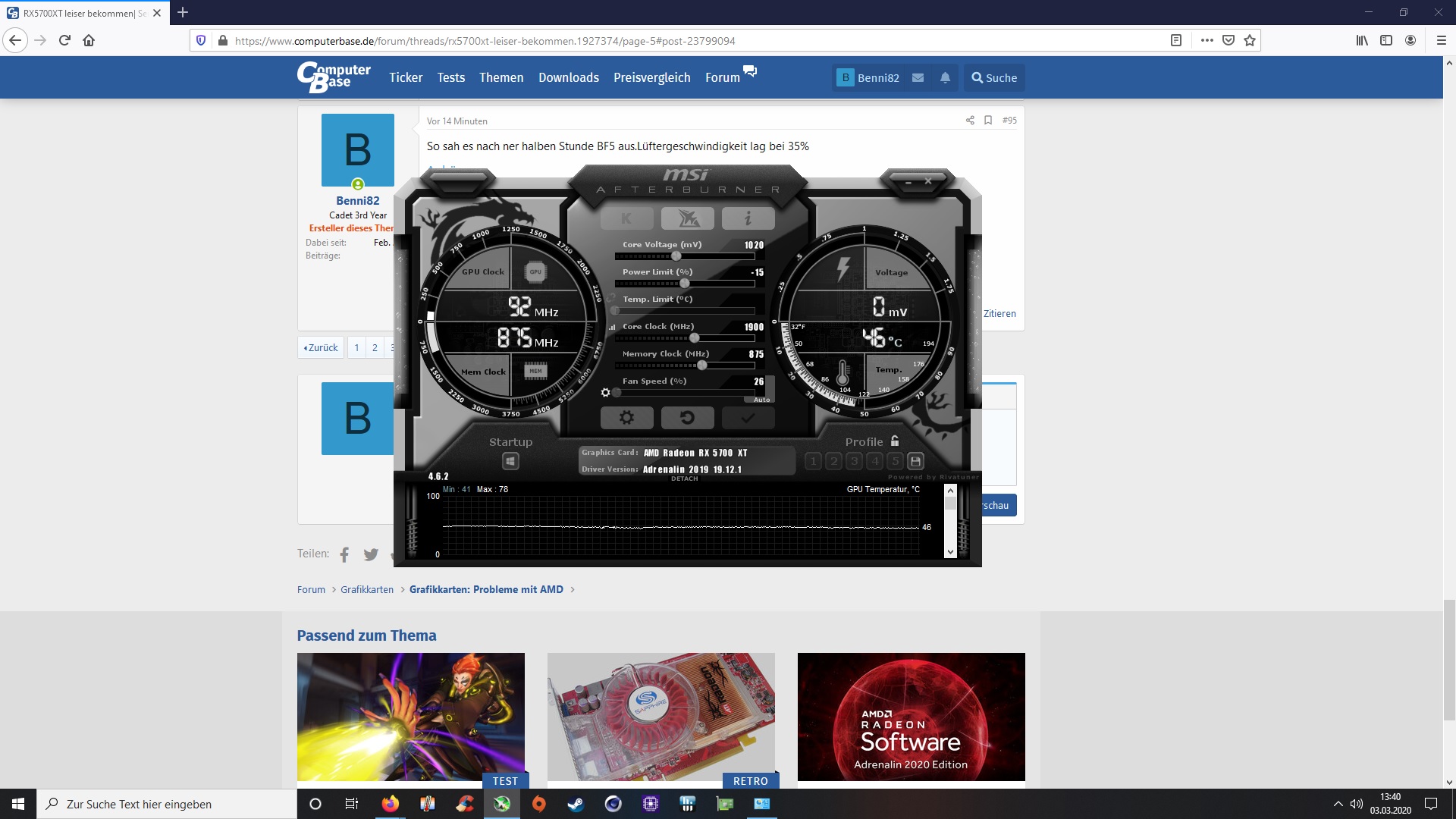Screen dimensions: 1456x819
Task: Click the Suche search button
Action: tap(994, 77)
